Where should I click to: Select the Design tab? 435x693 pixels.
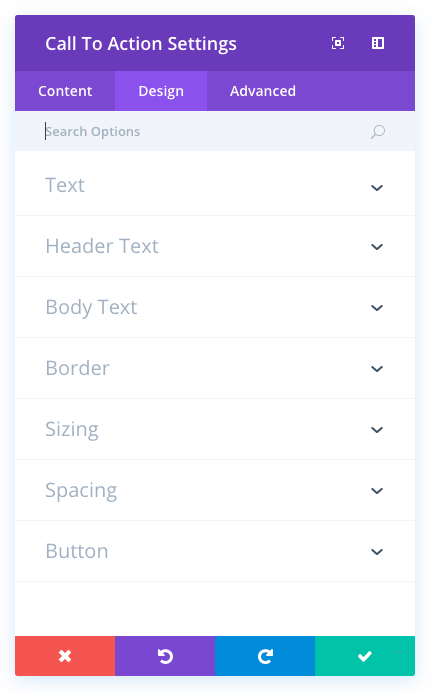pyautogui.click(x=161, y=91)
